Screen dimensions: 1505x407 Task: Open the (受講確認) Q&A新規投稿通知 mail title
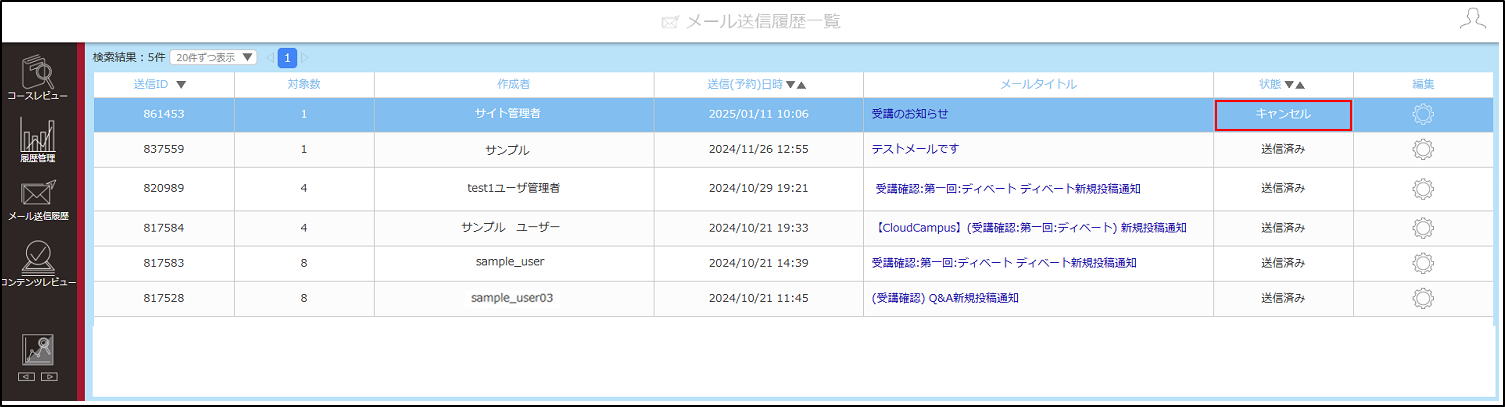click(945, 298)
